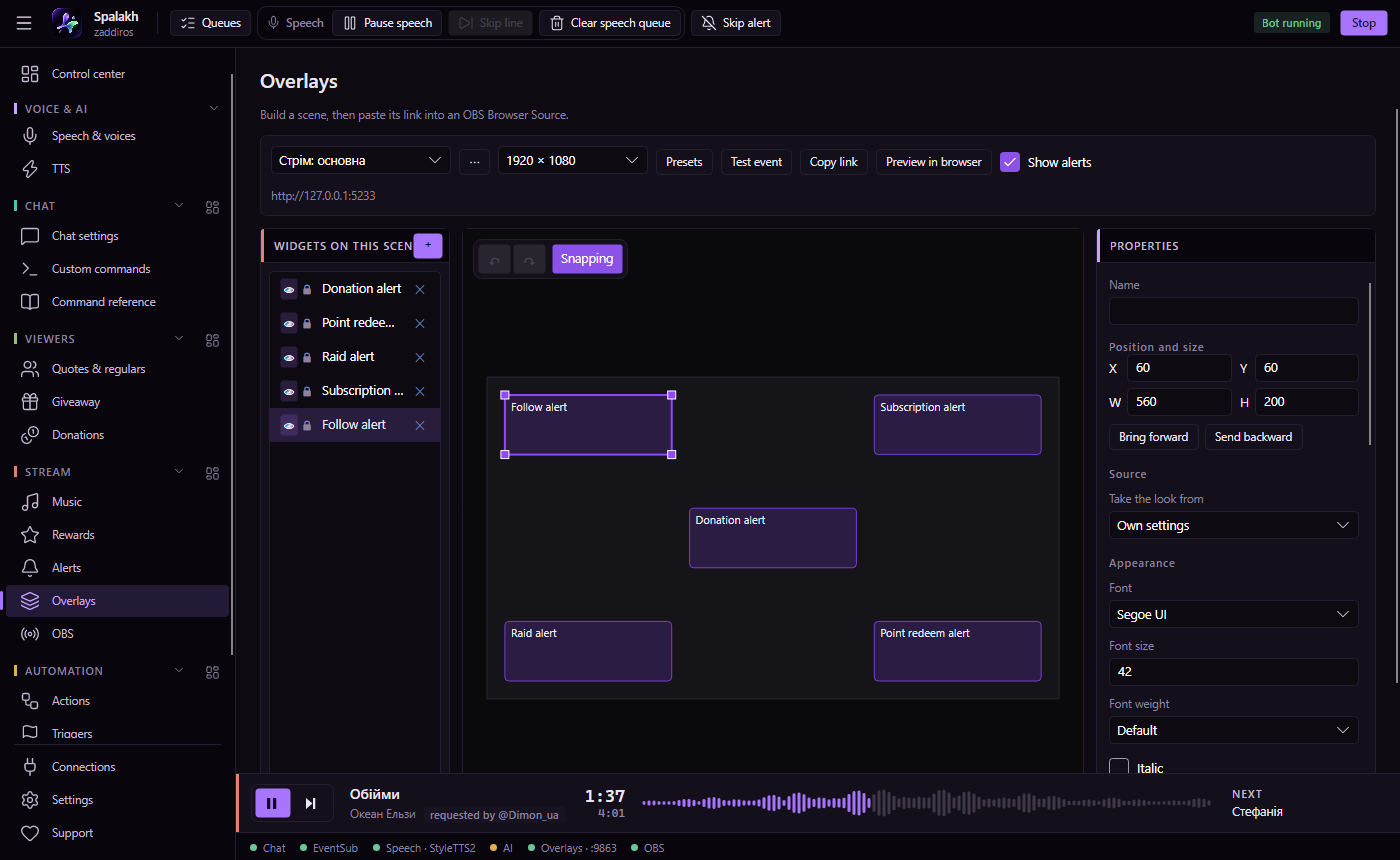This screenshot has height=860, width=1400.
Task: Open the OBS sidebar page
Action: click(x=118, y=634)
